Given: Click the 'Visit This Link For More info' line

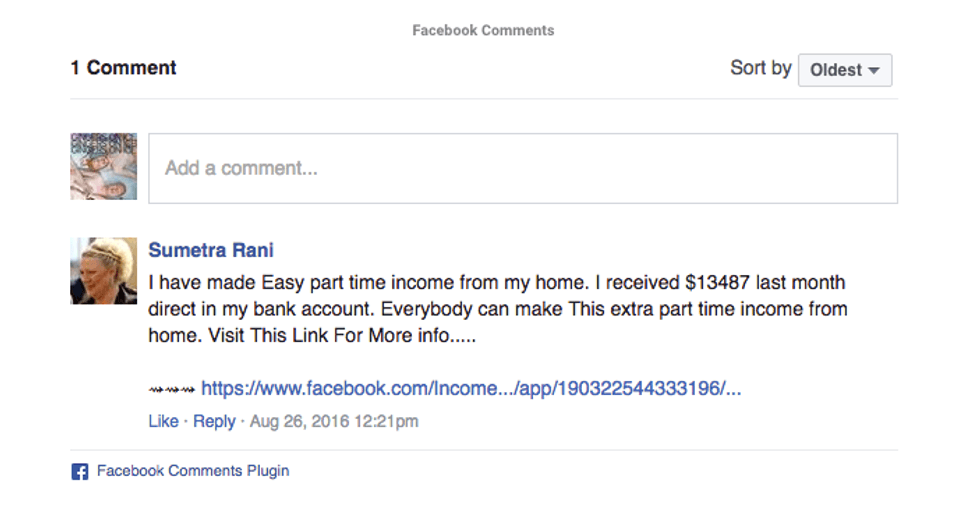Looking at the screenshot, I should (x=312, y=336).
